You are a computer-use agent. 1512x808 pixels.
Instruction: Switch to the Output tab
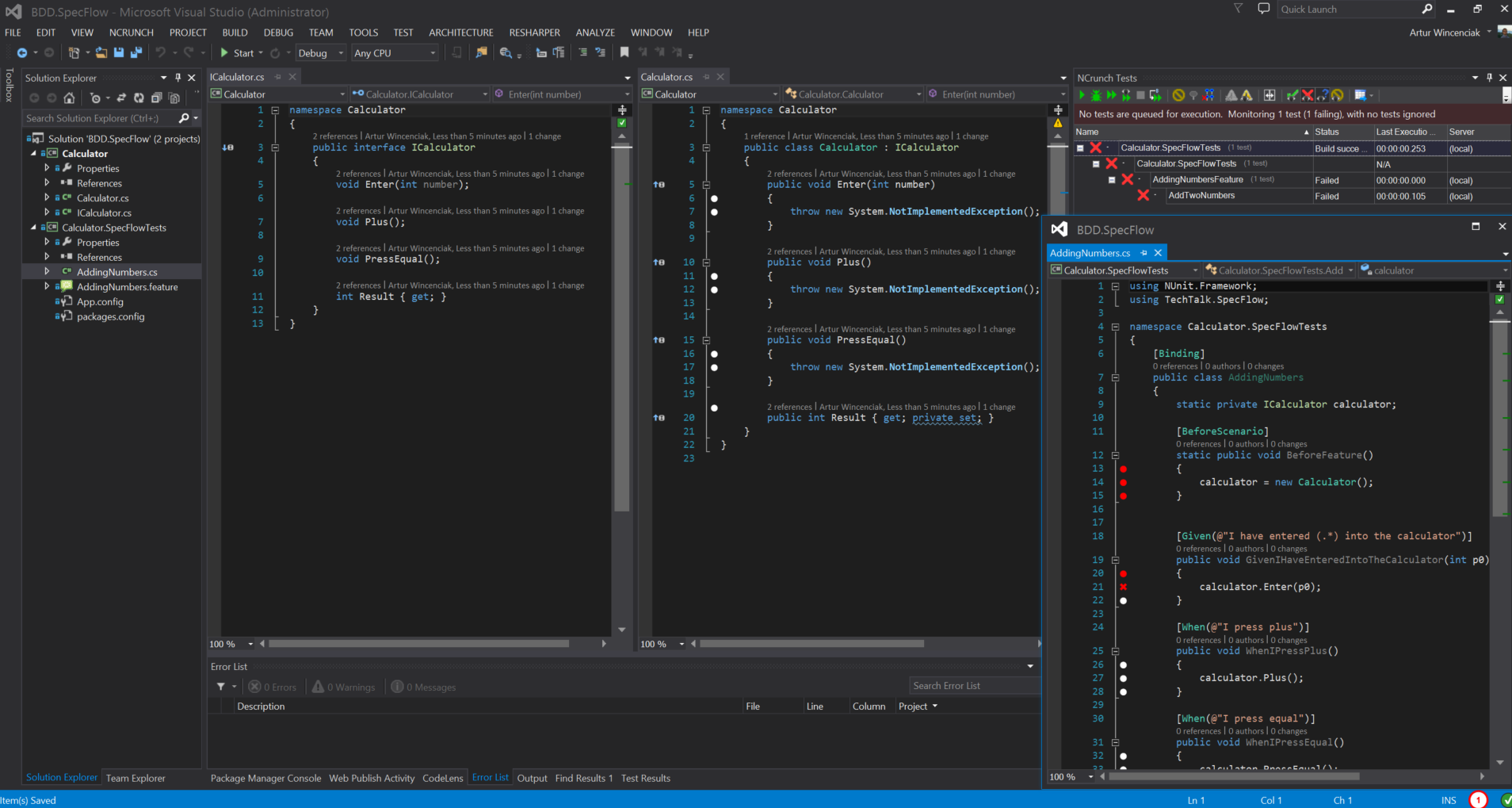pyautogui.click(x=532, y=778)
